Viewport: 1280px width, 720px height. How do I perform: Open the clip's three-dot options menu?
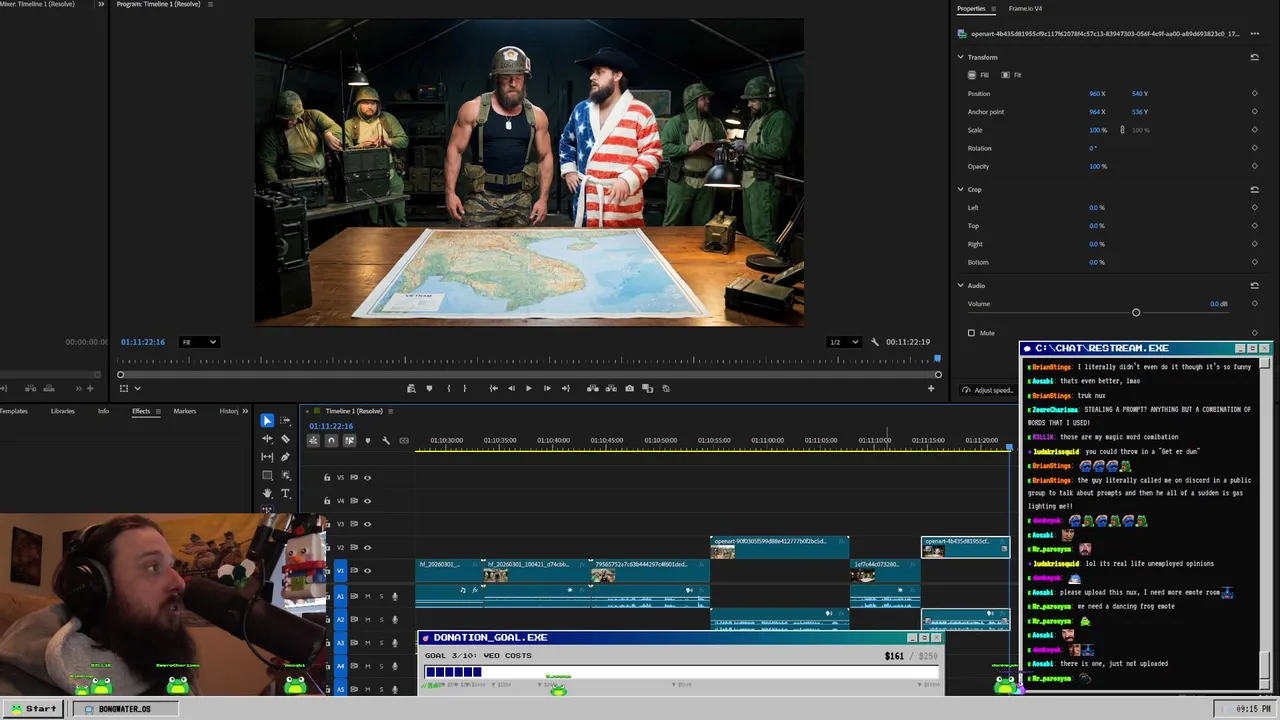(1254, 33)
